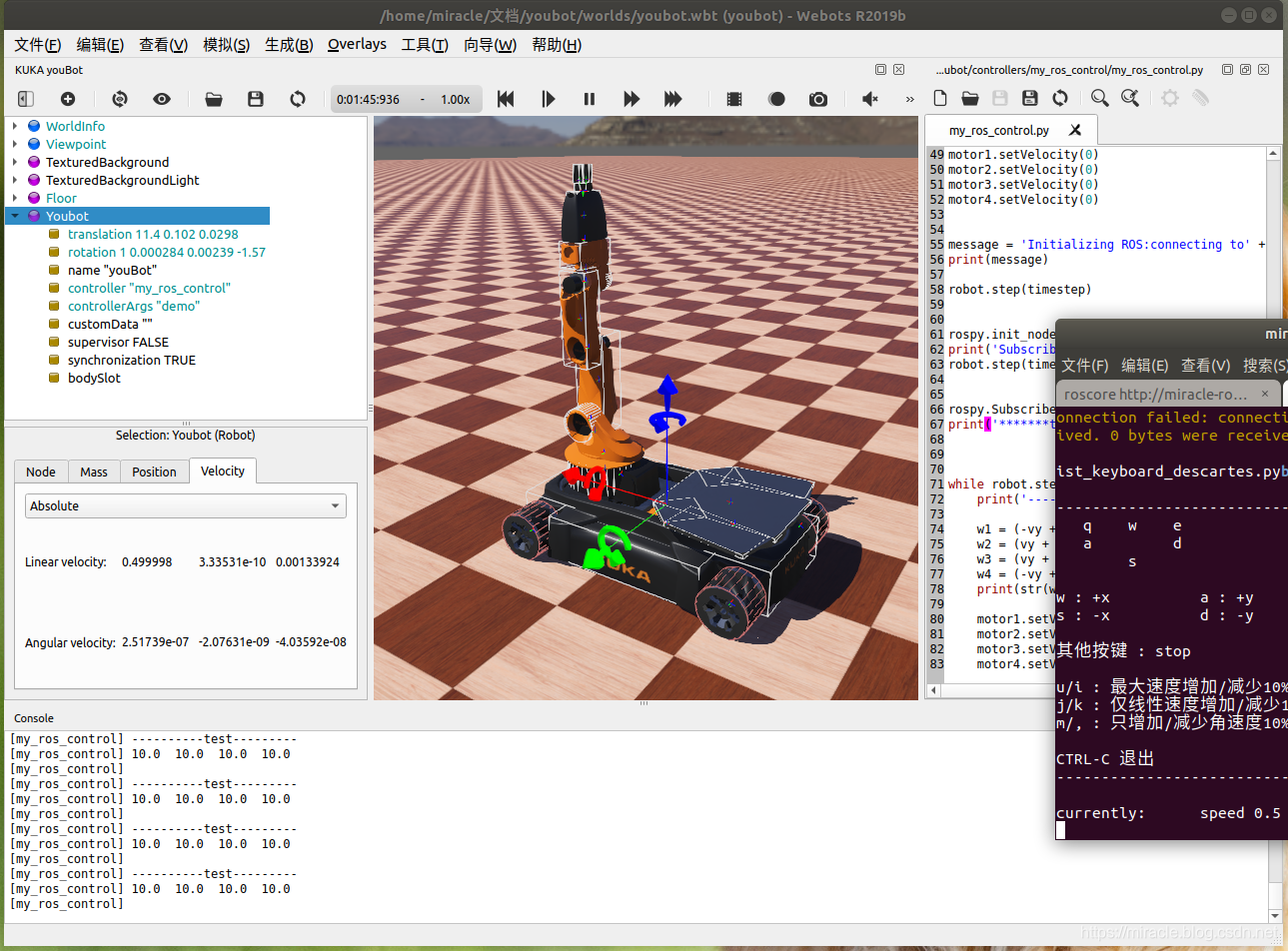The width and height of the screenshot is (1288, 951).
Task: Click the replace magnifier icon in editor
Action: click(1130, 98)
